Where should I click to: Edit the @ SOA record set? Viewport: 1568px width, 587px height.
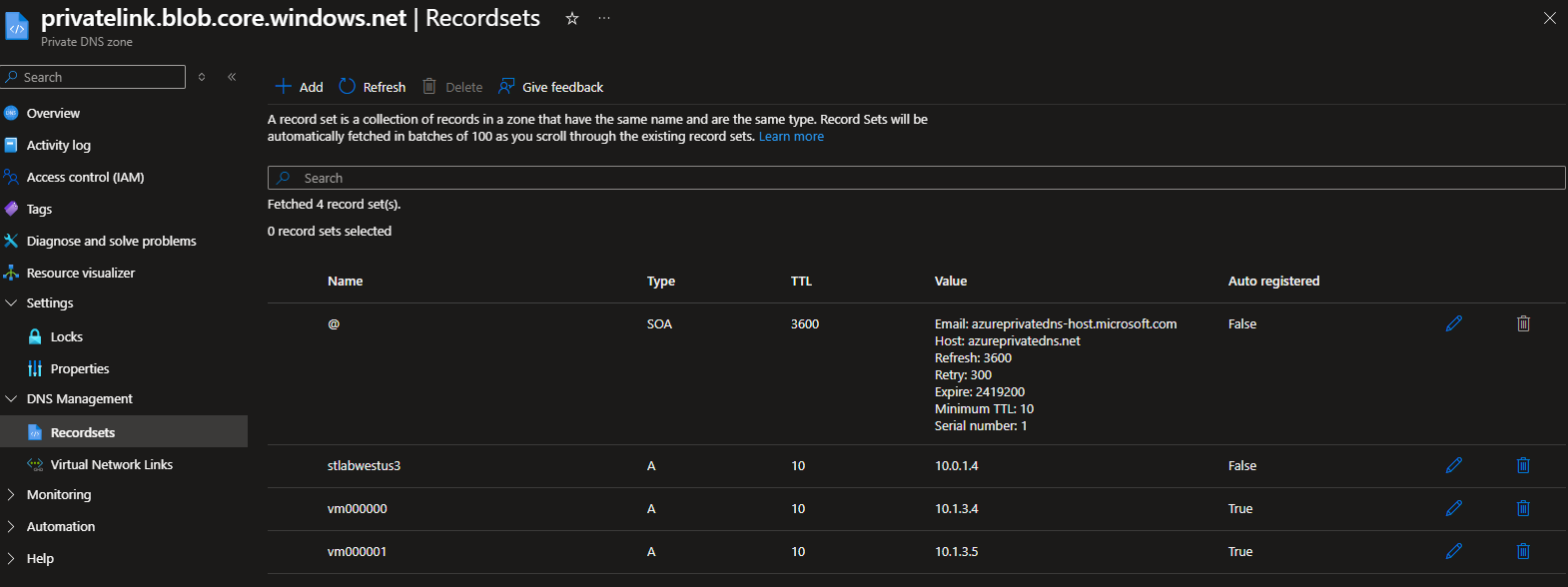pos(1454,323)
